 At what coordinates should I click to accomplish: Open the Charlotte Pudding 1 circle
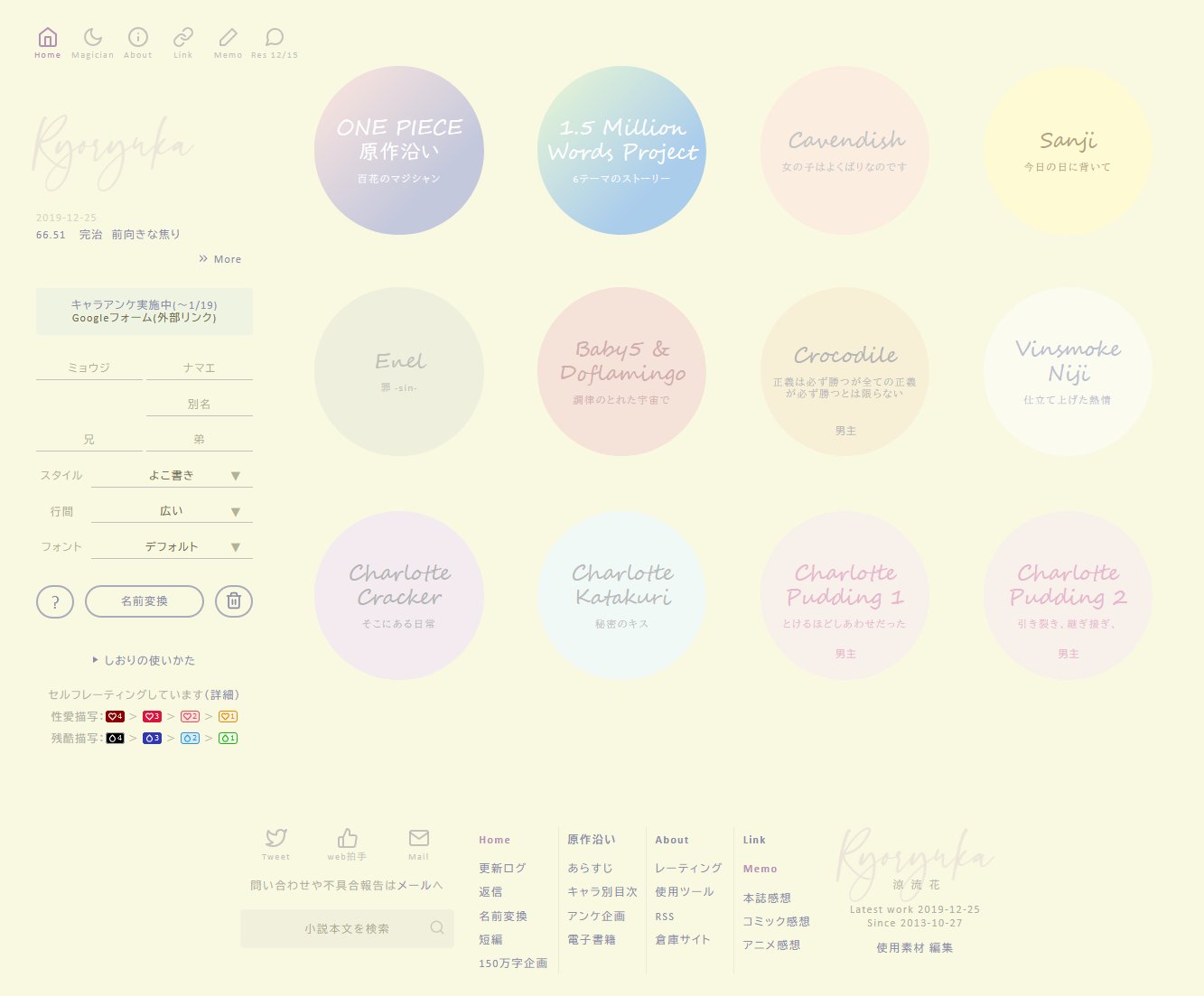pyautogui.click(x=845, y=596)
